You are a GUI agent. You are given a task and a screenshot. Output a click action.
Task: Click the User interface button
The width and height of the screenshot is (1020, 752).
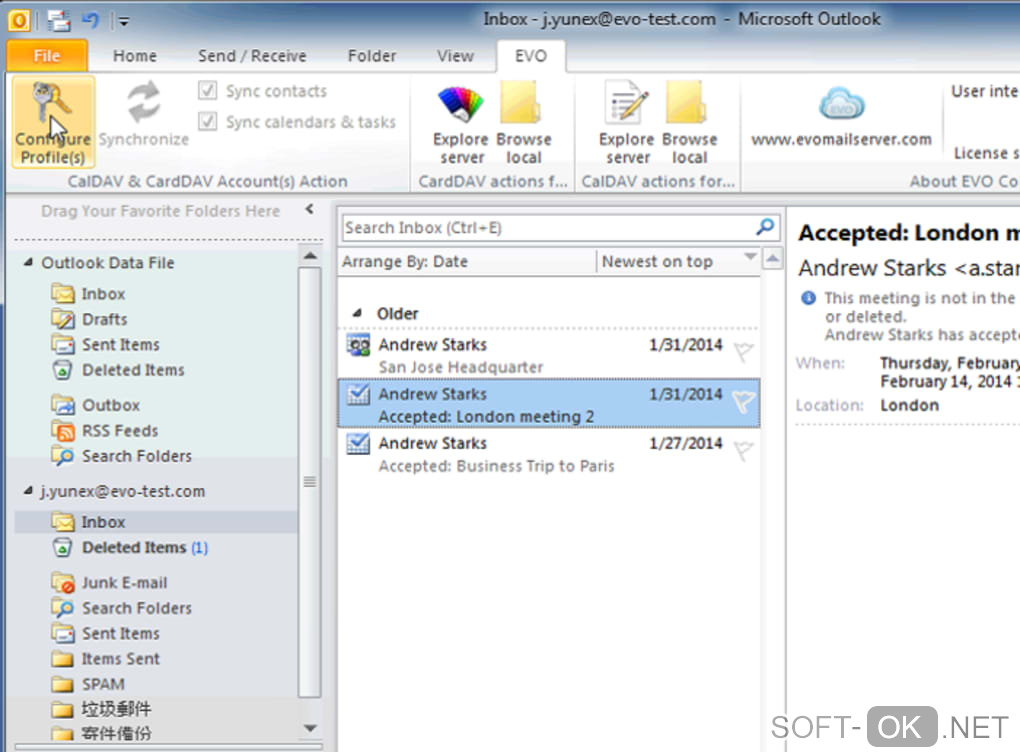(x=985, y=91)
